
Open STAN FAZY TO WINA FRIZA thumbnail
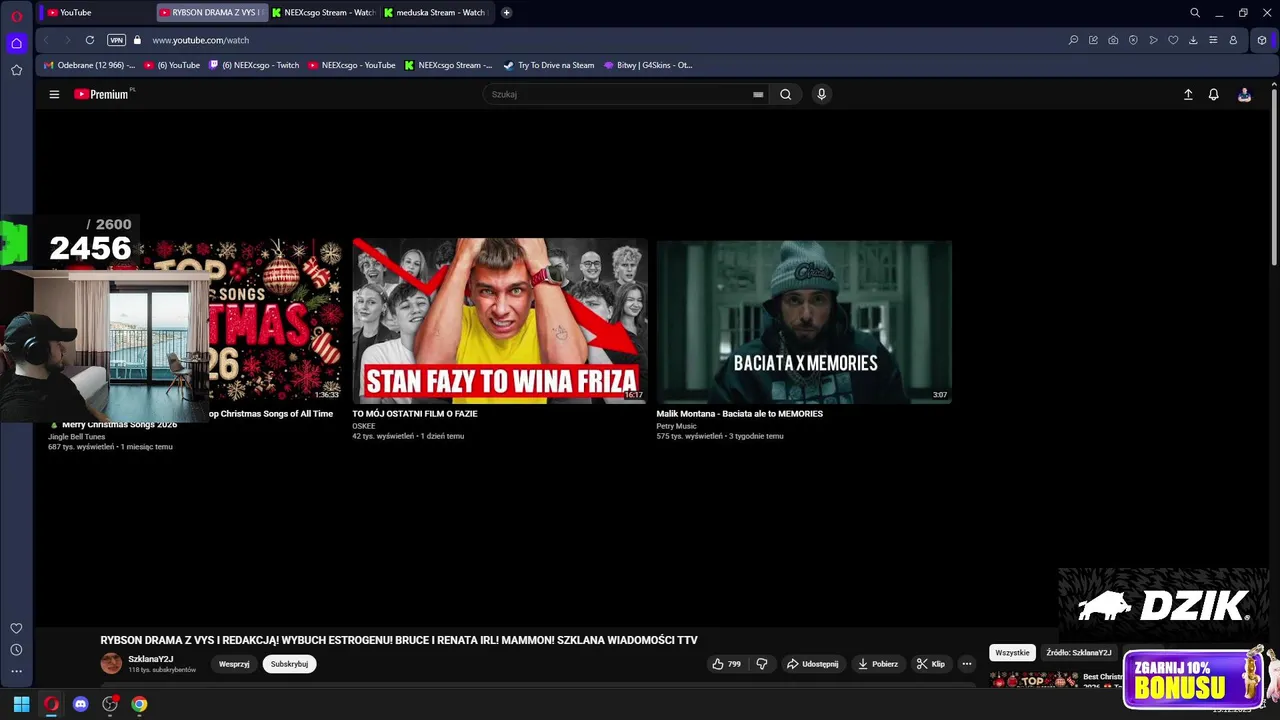click(x=500, y=320)
